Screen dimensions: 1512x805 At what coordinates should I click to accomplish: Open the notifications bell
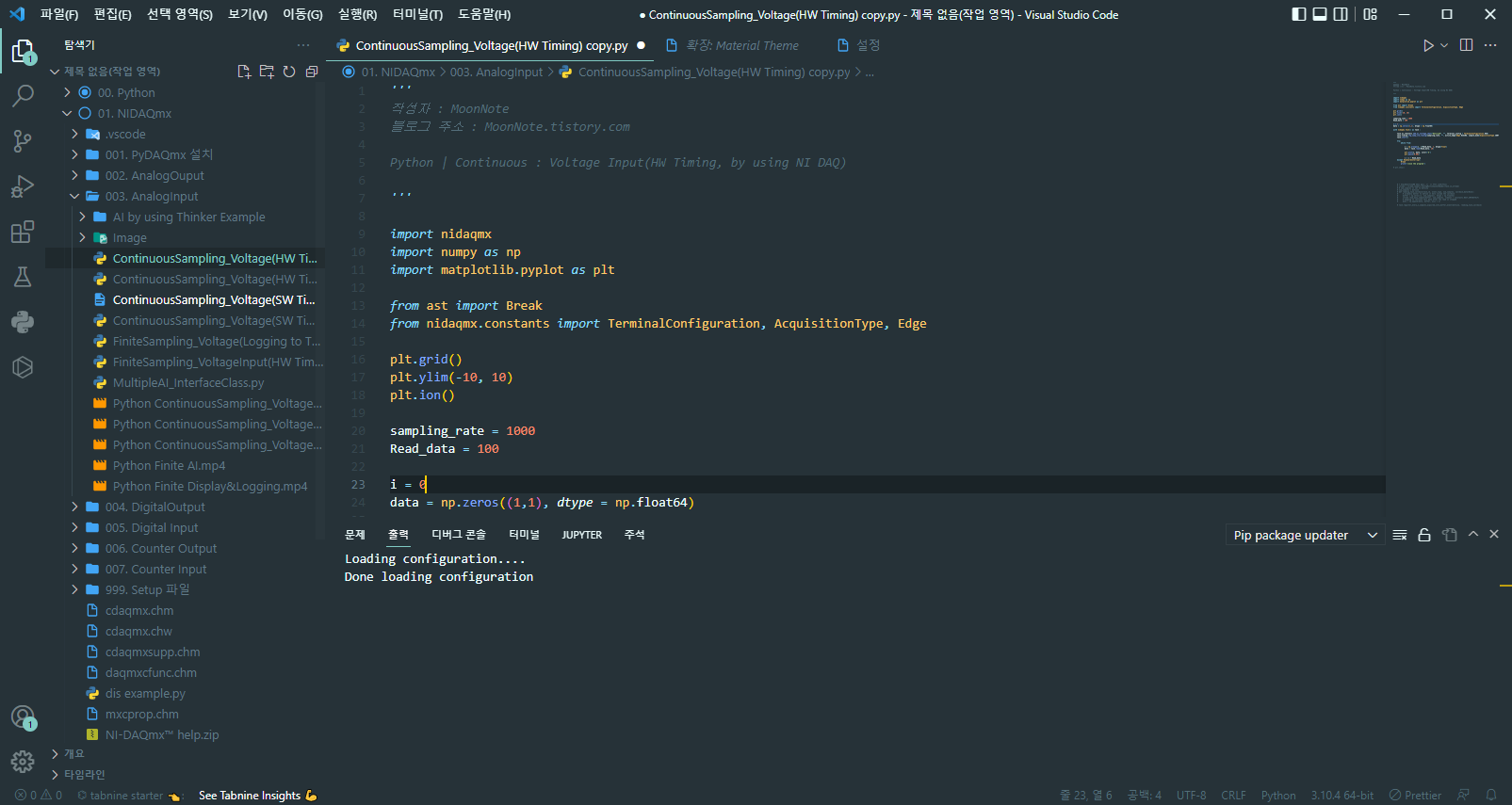(x=1491, y=795)
